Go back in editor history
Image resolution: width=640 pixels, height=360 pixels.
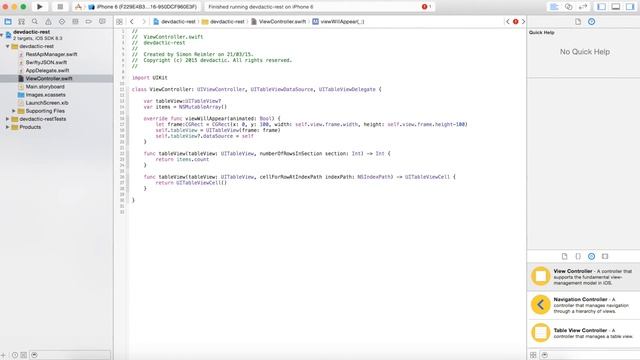131,22
